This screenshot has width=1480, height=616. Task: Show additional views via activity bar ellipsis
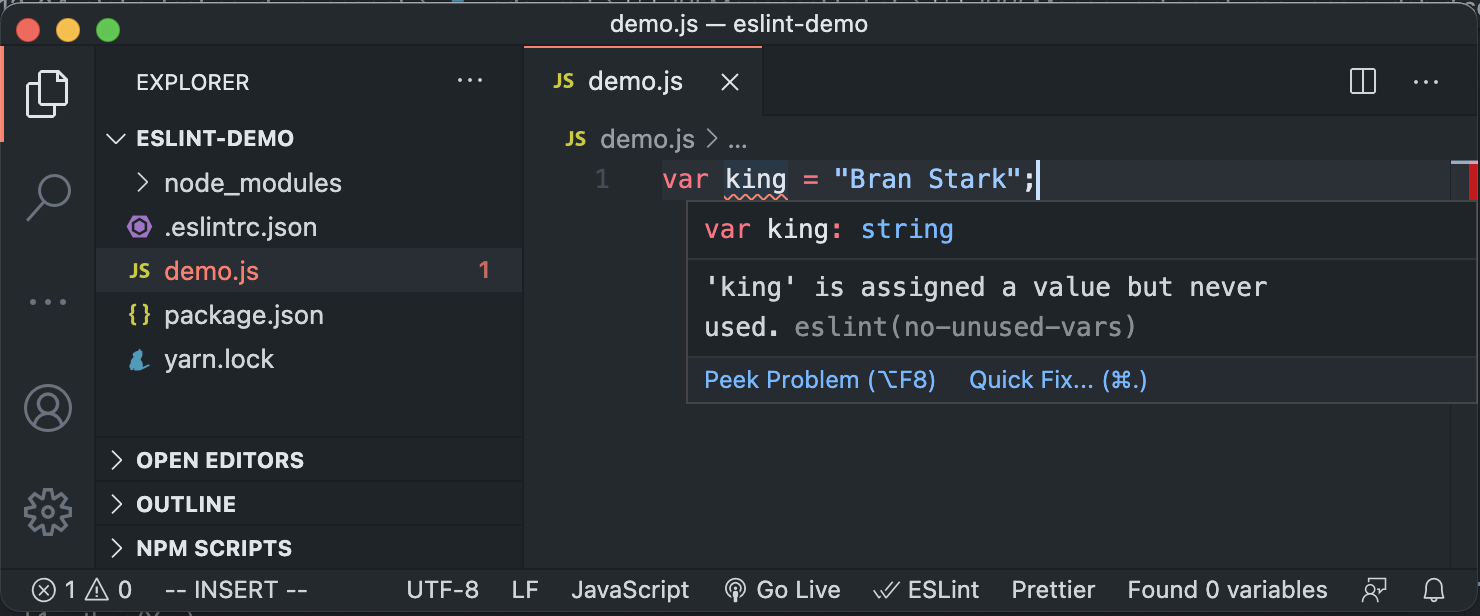(47, 302)
